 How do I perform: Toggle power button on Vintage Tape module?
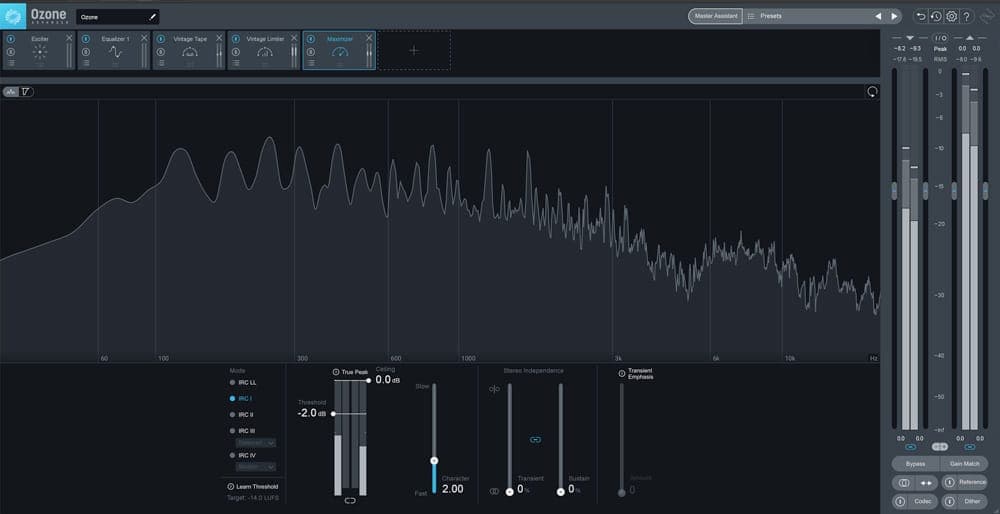160,39
